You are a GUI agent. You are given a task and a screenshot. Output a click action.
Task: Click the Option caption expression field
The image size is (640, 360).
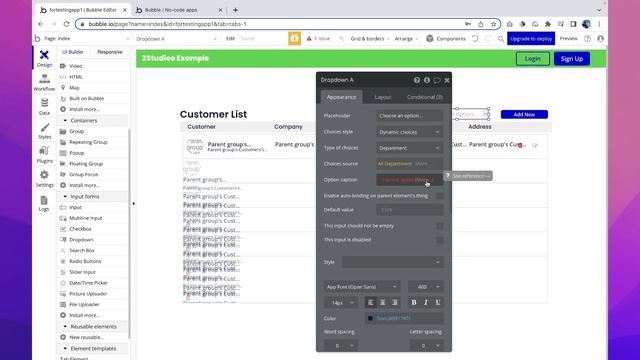point(409,180)
